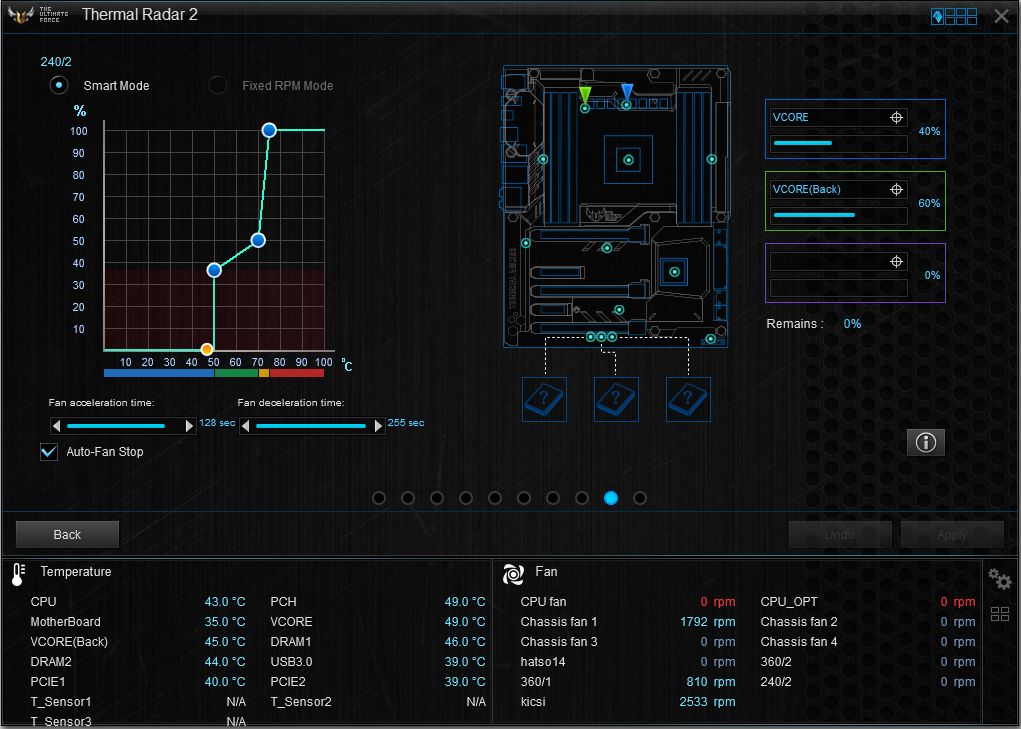Select the green VCORE(Back) marker on motherboard
This screenshot has width=1021, height=729.
click(585, 94)
